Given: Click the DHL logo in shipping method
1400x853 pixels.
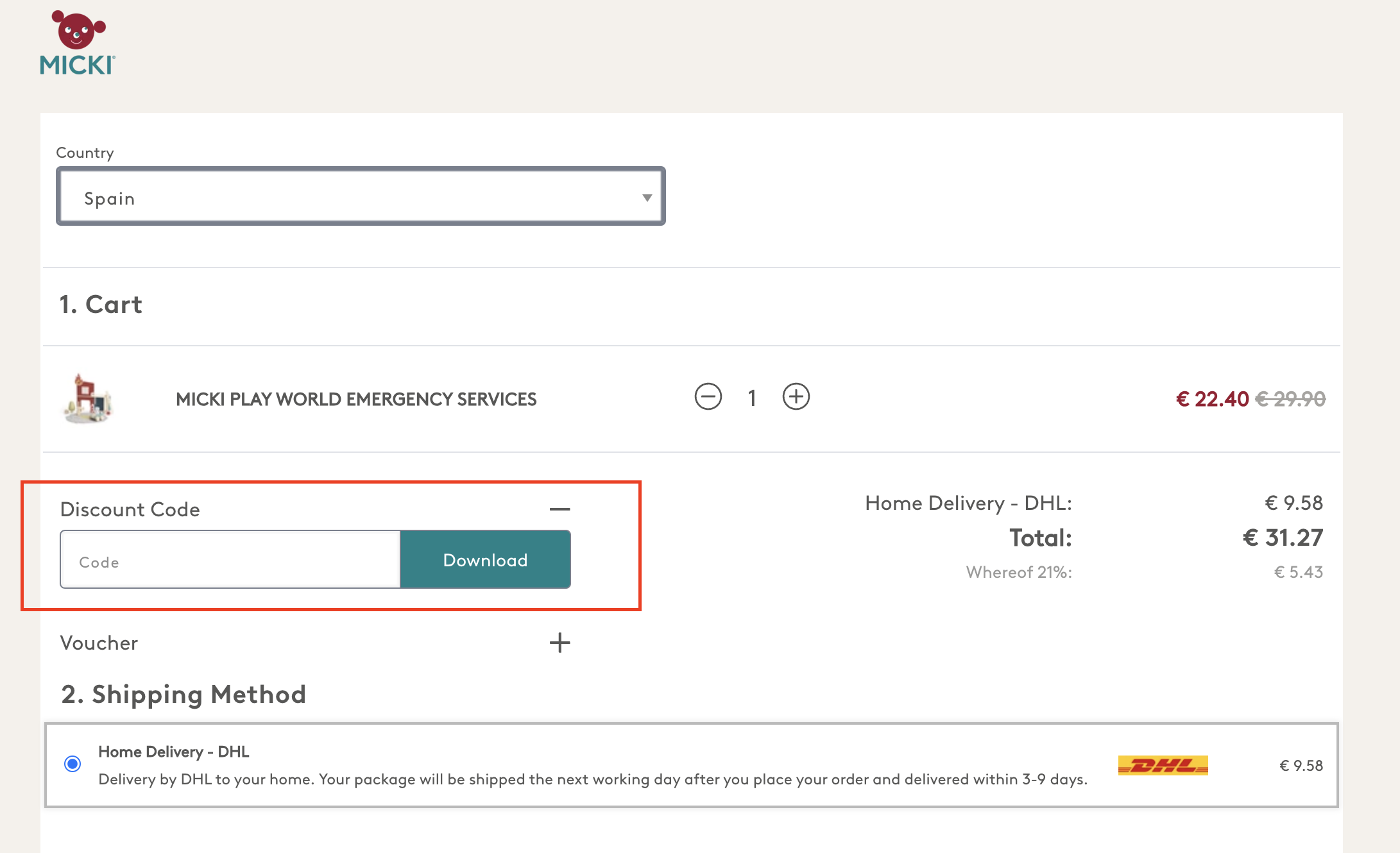Looking at the screenshot, I should [x=1163, y=765].
